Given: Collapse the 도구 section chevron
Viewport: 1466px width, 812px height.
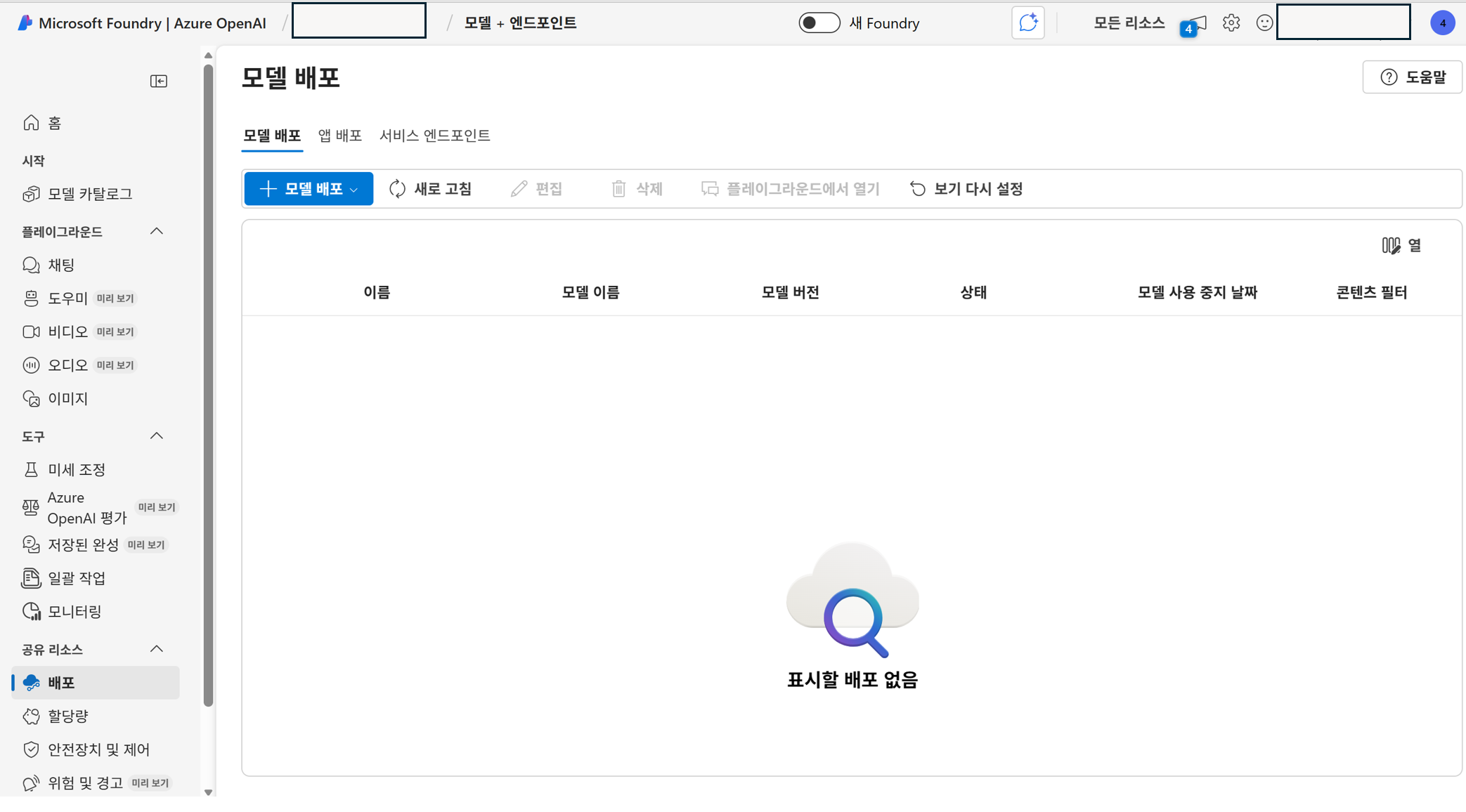Looking at the screenshot, I should (x=157, y=436).
